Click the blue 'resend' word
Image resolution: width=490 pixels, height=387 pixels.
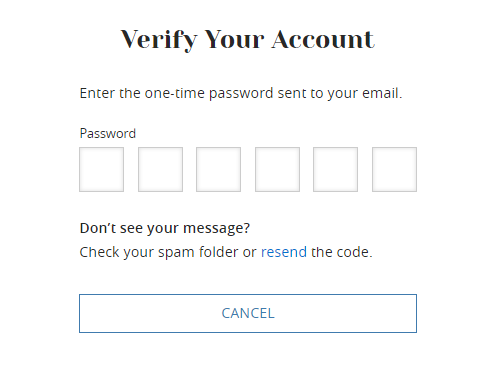pos(284,252)
